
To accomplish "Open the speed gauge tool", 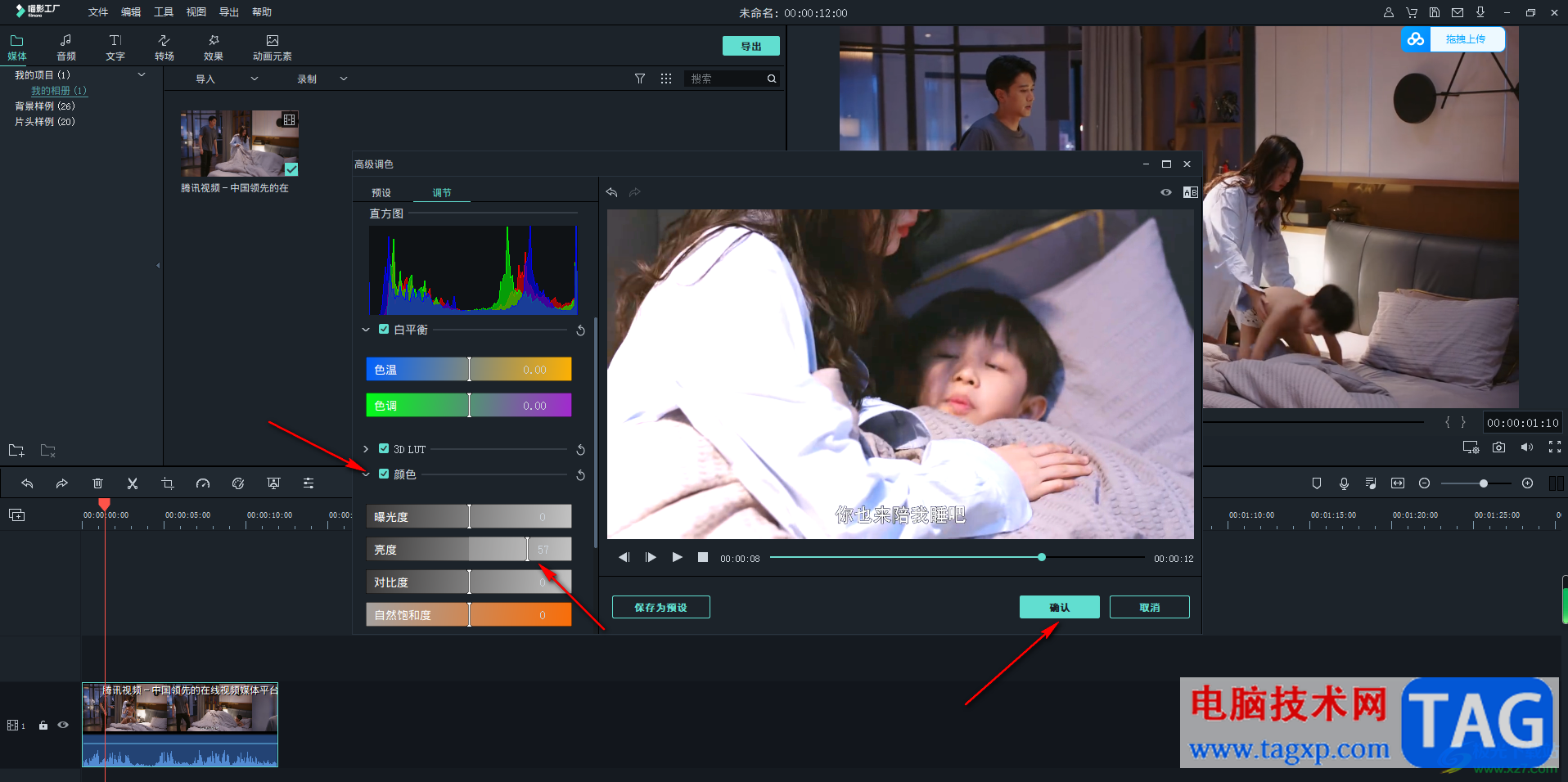I will [x=203, y=483].
